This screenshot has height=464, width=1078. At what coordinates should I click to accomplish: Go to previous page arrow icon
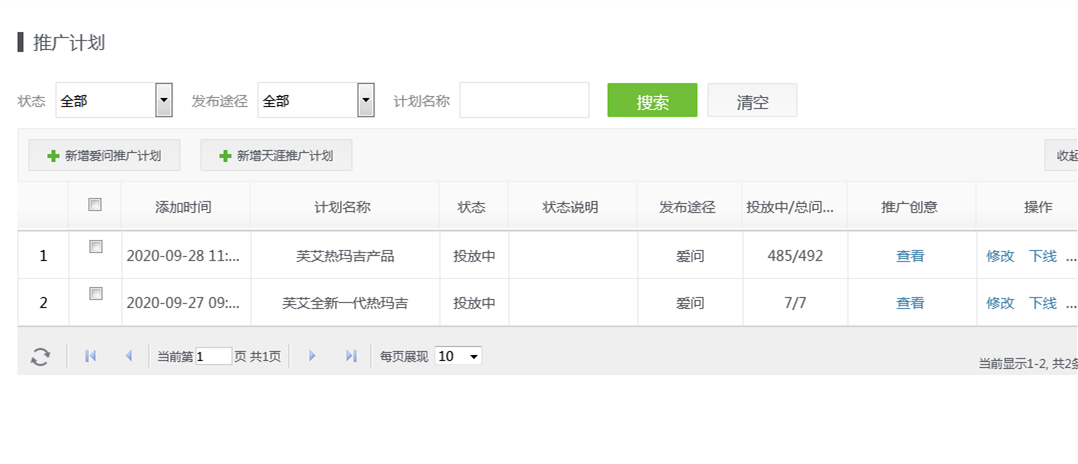128,356
